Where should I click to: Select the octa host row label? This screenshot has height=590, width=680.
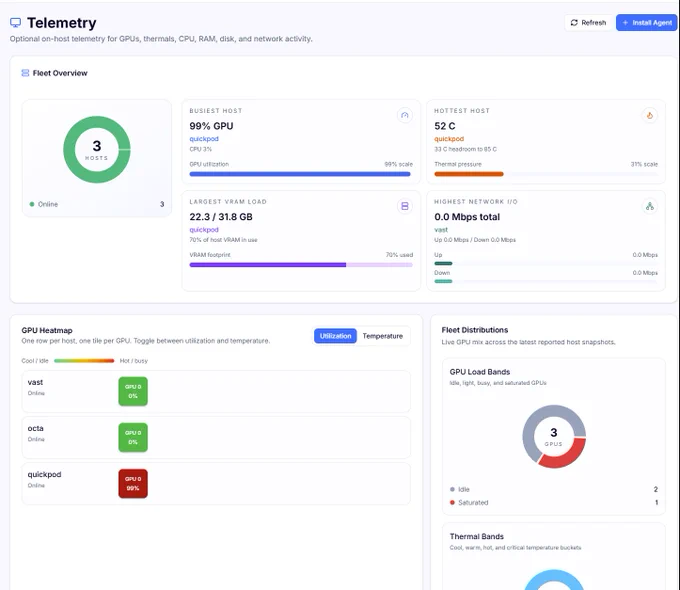36,428
